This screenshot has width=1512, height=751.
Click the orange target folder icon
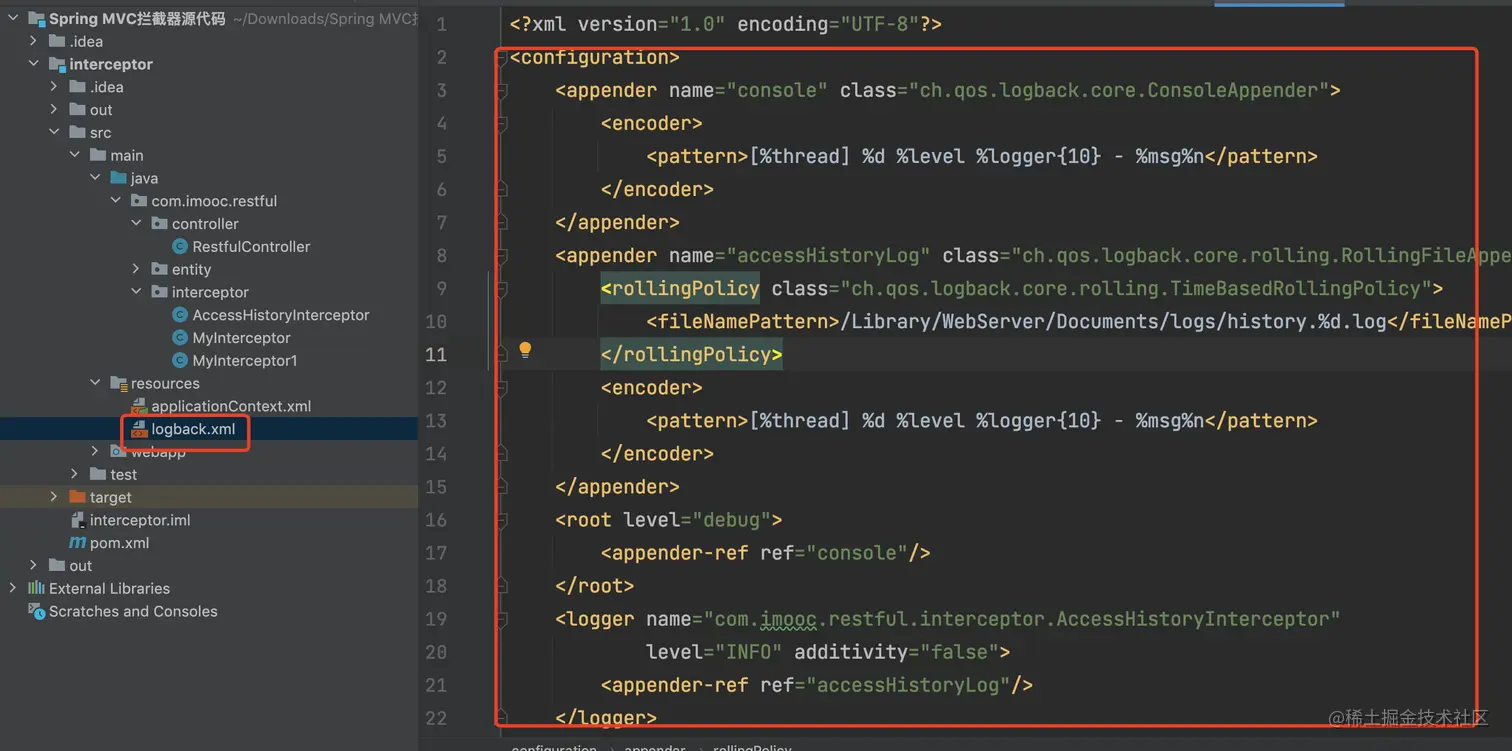tap(77, 497)
